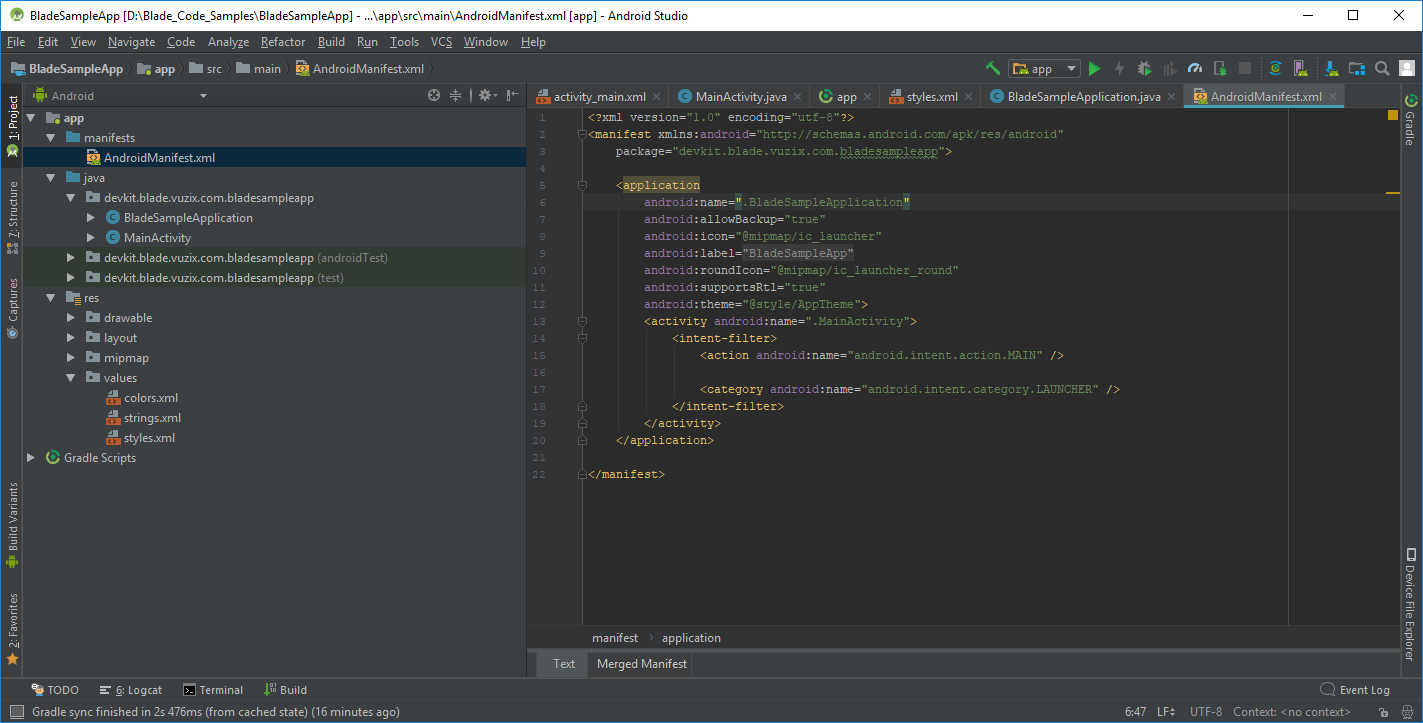The height and width of the screenshot is (723, 1423).
Task: Toggle the Captures tool window
Action: (12, 308)
